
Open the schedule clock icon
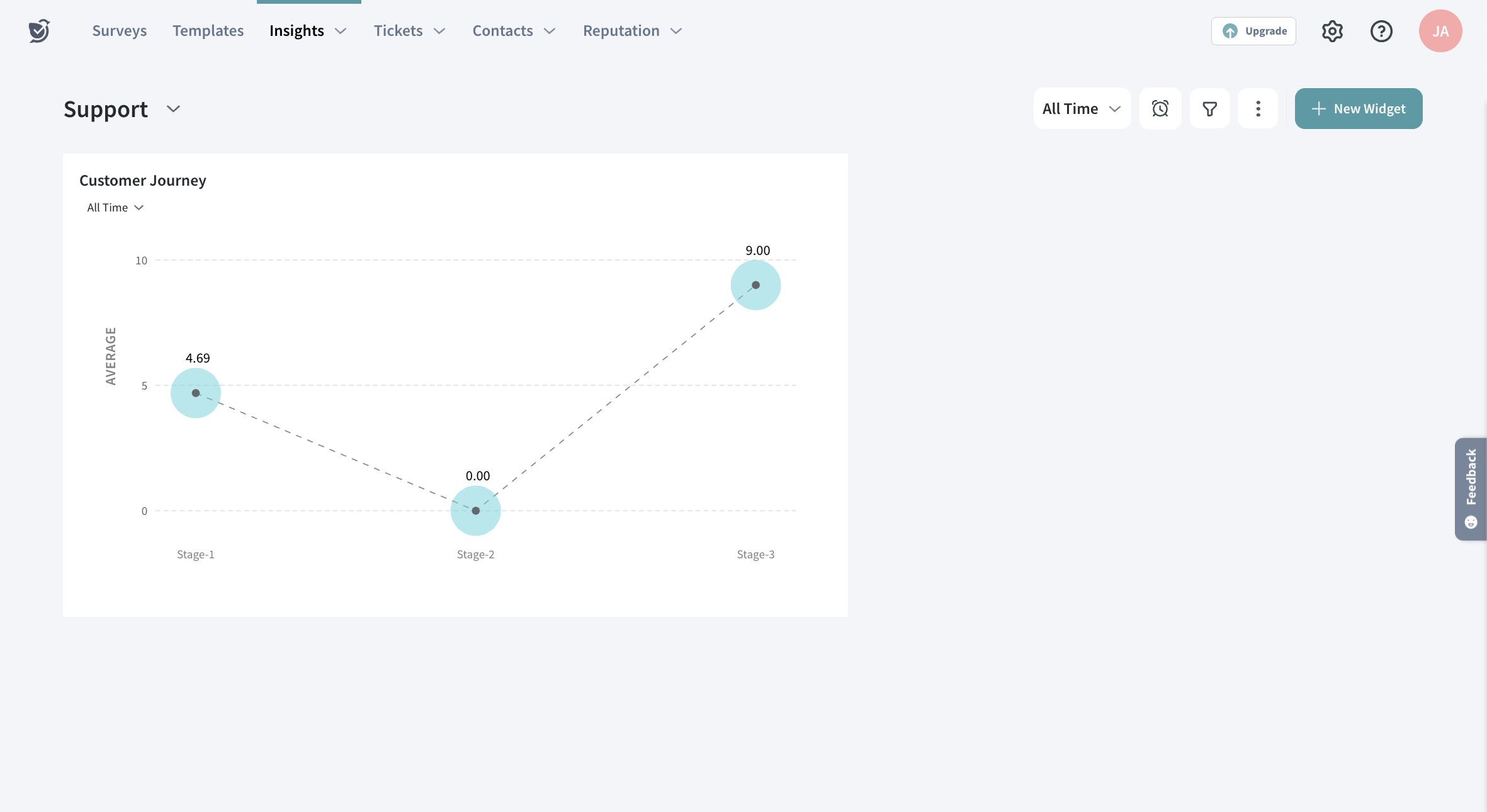pyautogui.click(x=1160, y=109)
